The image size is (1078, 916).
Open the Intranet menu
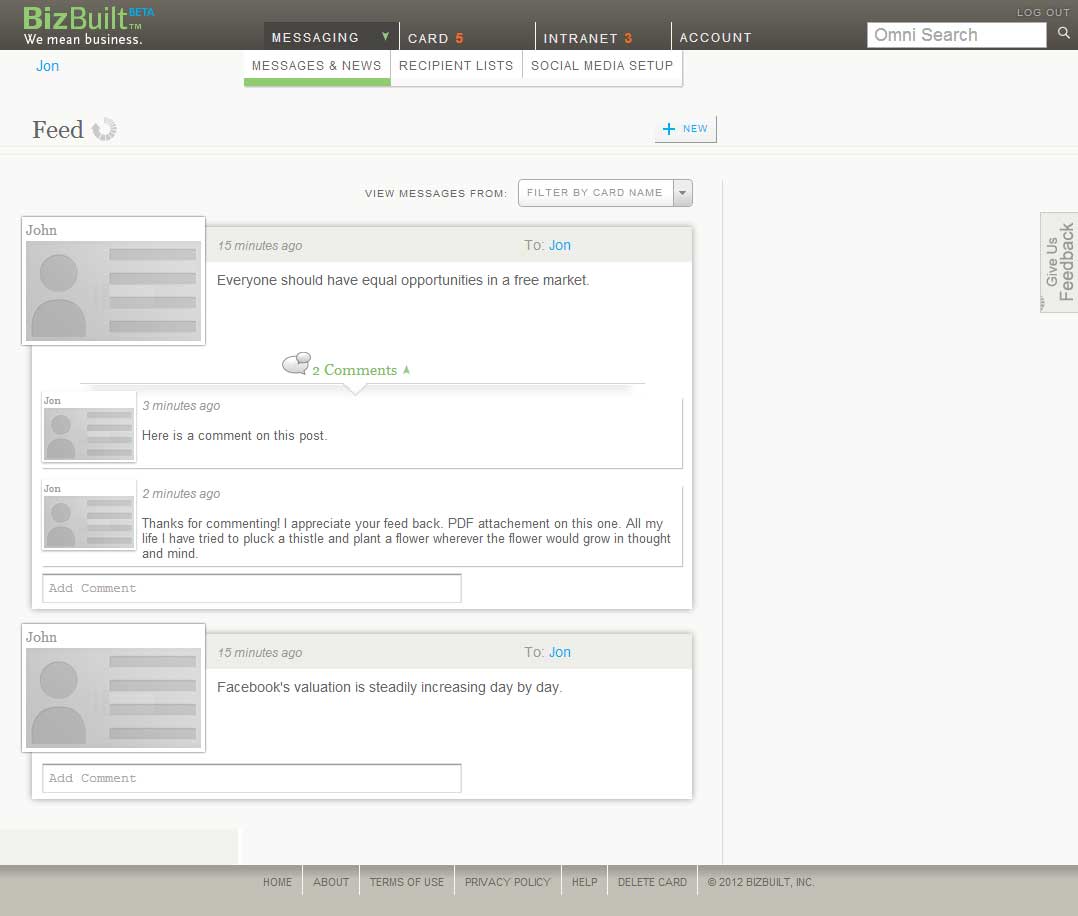[588, 39]
